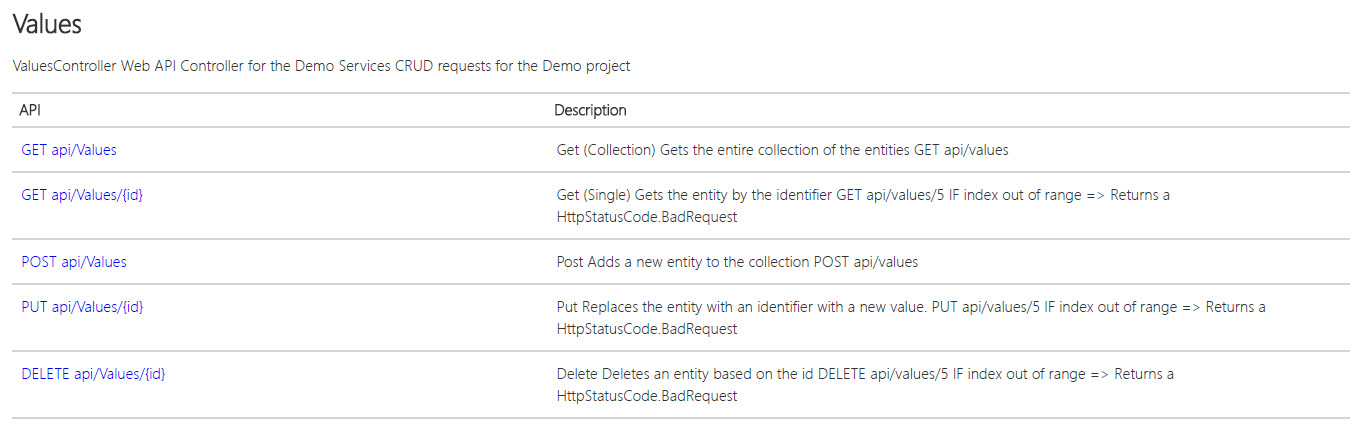The height and width of the screenshot is (432, 1369).
Task: Select the Description column header
Action: pyautogui.click(x=590, y=110)
